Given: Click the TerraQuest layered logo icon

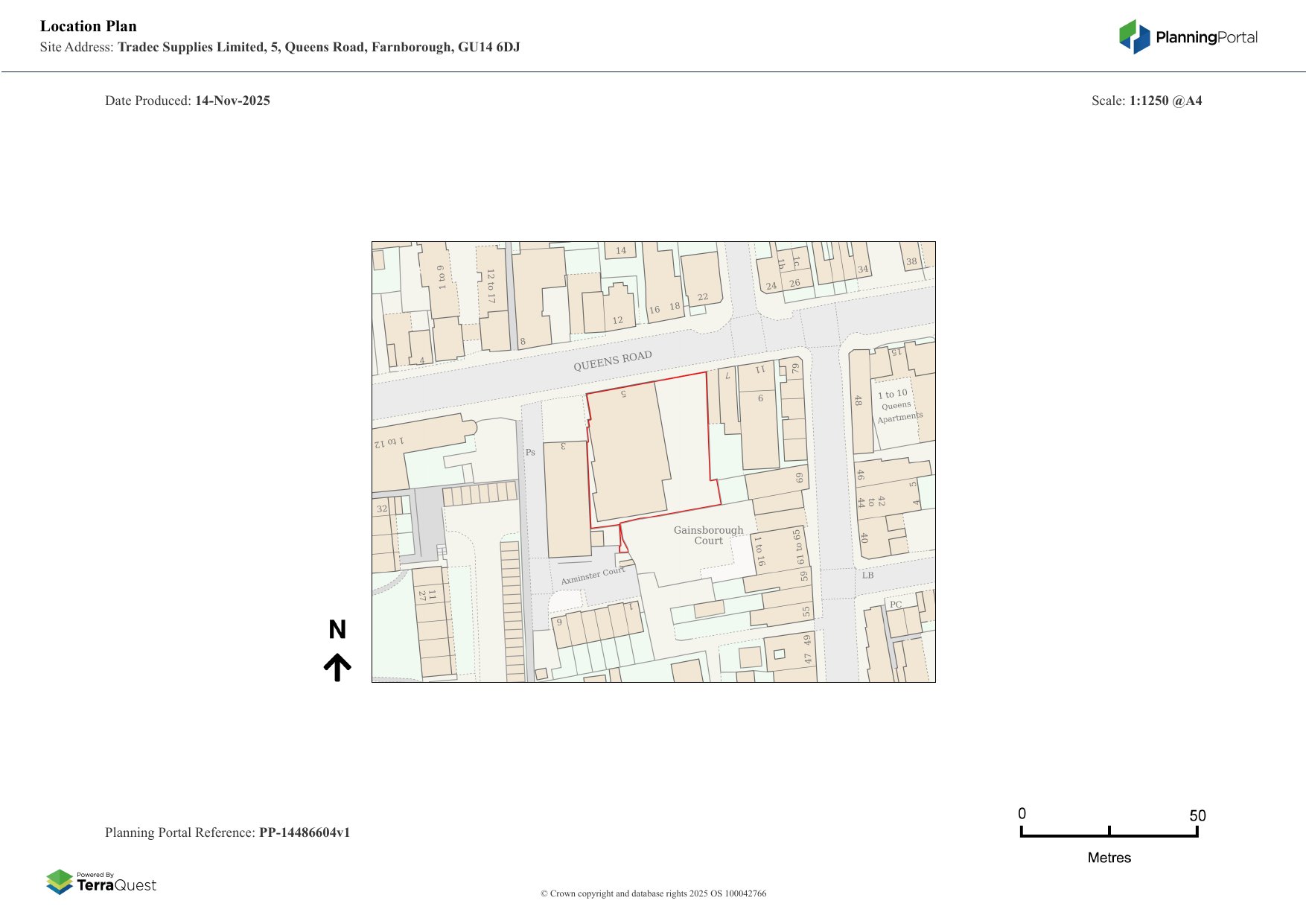Looking at the screenshot, I should point(60,882).
